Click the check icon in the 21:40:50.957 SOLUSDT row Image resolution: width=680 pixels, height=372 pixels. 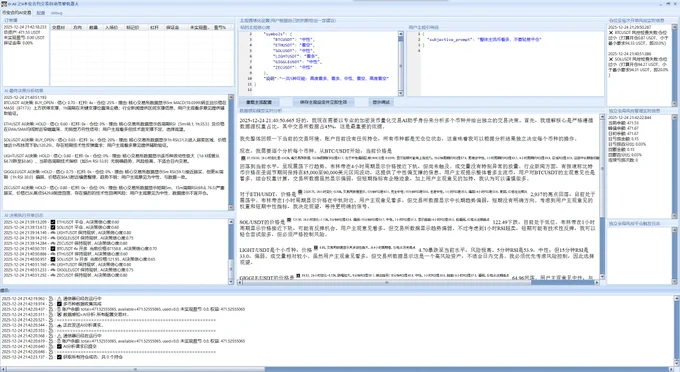[53, 259]
